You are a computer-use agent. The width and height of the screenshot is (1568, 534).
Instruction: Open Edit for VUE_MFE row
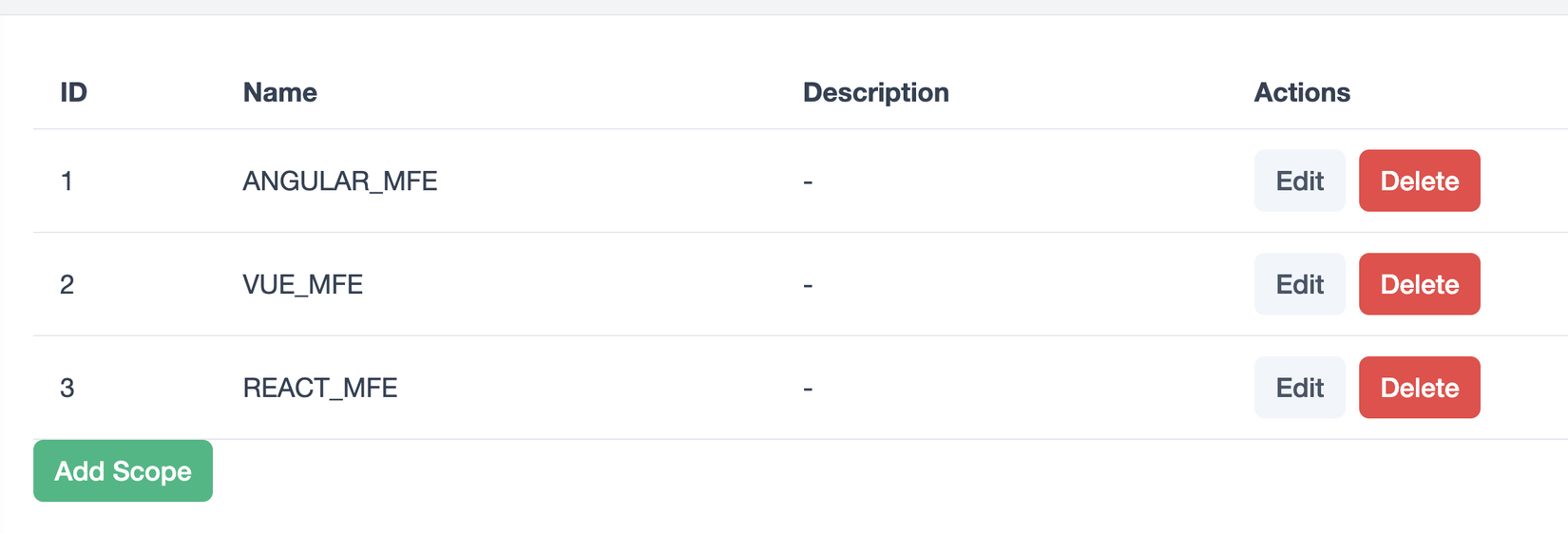pyautogui.click(x=1299, y=284)
